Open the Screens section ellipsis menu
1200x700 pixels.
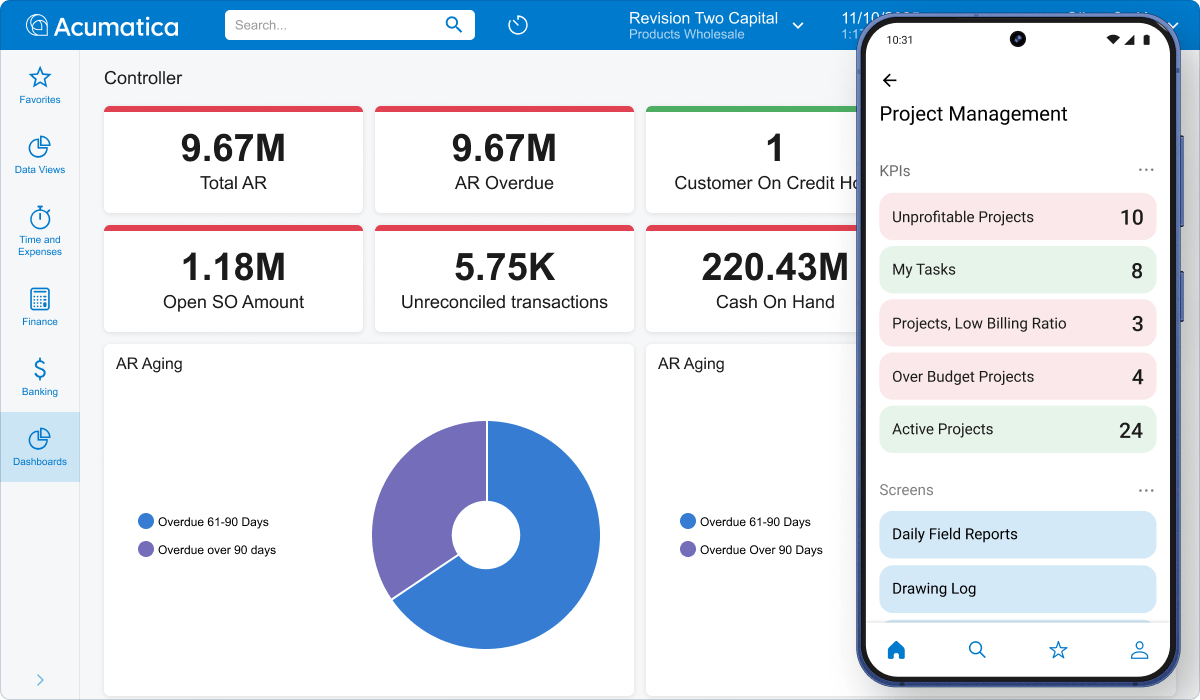pyautogui.click(x=1146, y=489)
